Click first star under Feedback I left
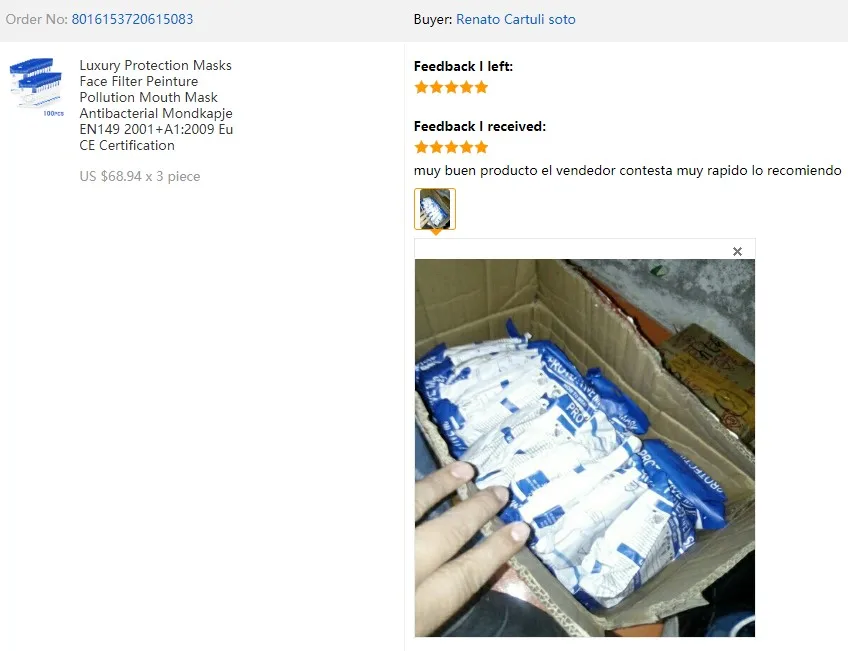This screenshot has height=651, width=848. [421, 87]
